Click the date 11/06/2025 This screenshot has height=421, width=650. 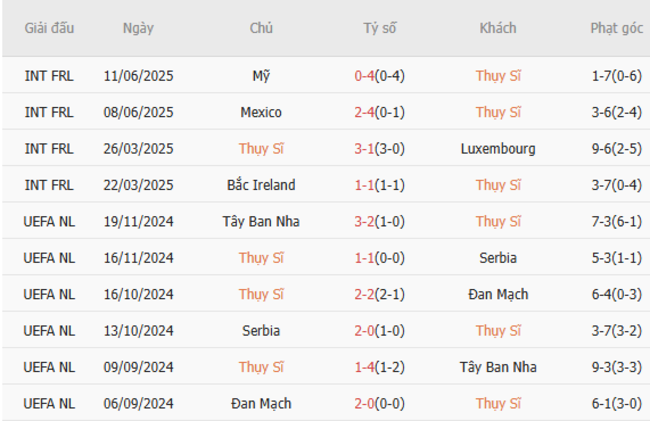[138, 76]
